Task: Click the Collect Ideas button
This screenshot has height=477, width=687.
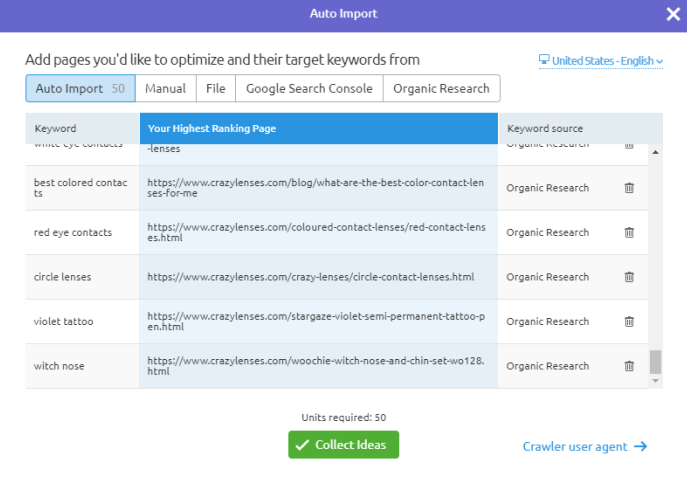Action: click(343, 445)
